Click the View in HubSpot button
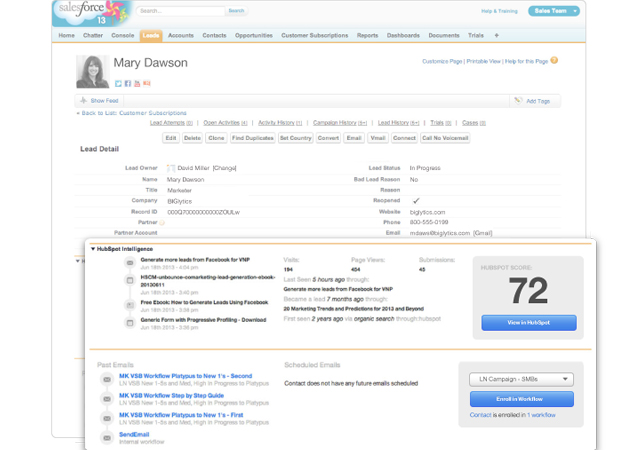Viewport: 640px width, 450px height. [529, 323]
